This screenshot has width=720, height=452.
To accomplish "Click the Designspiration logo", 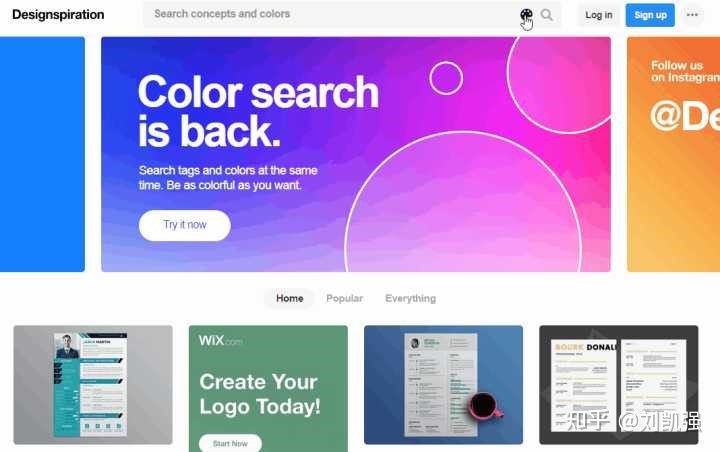I will click(58, 14).
